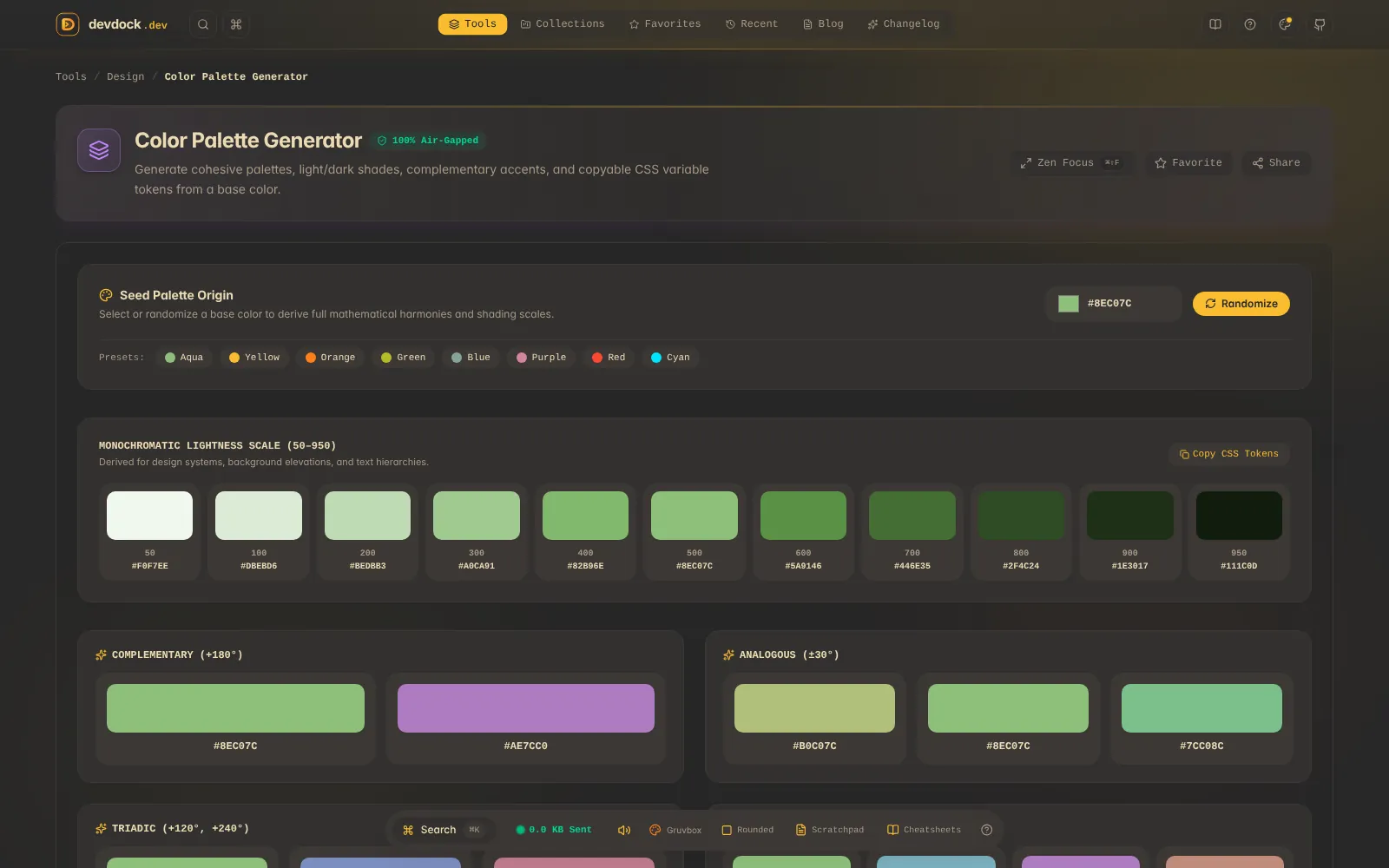The image size is (1389, 868).
Task: Choose the Orange preset
Action: 330,358
